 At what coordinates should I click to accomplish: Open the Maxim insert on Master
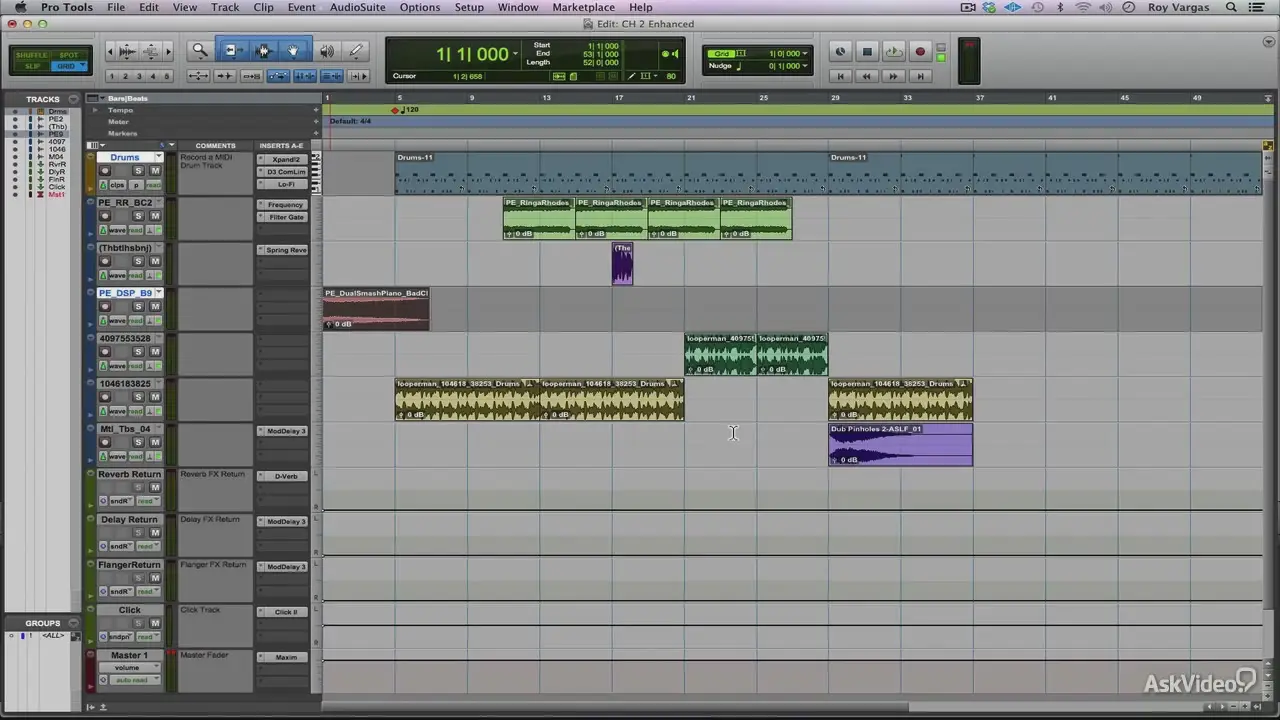tap(285, 657)
